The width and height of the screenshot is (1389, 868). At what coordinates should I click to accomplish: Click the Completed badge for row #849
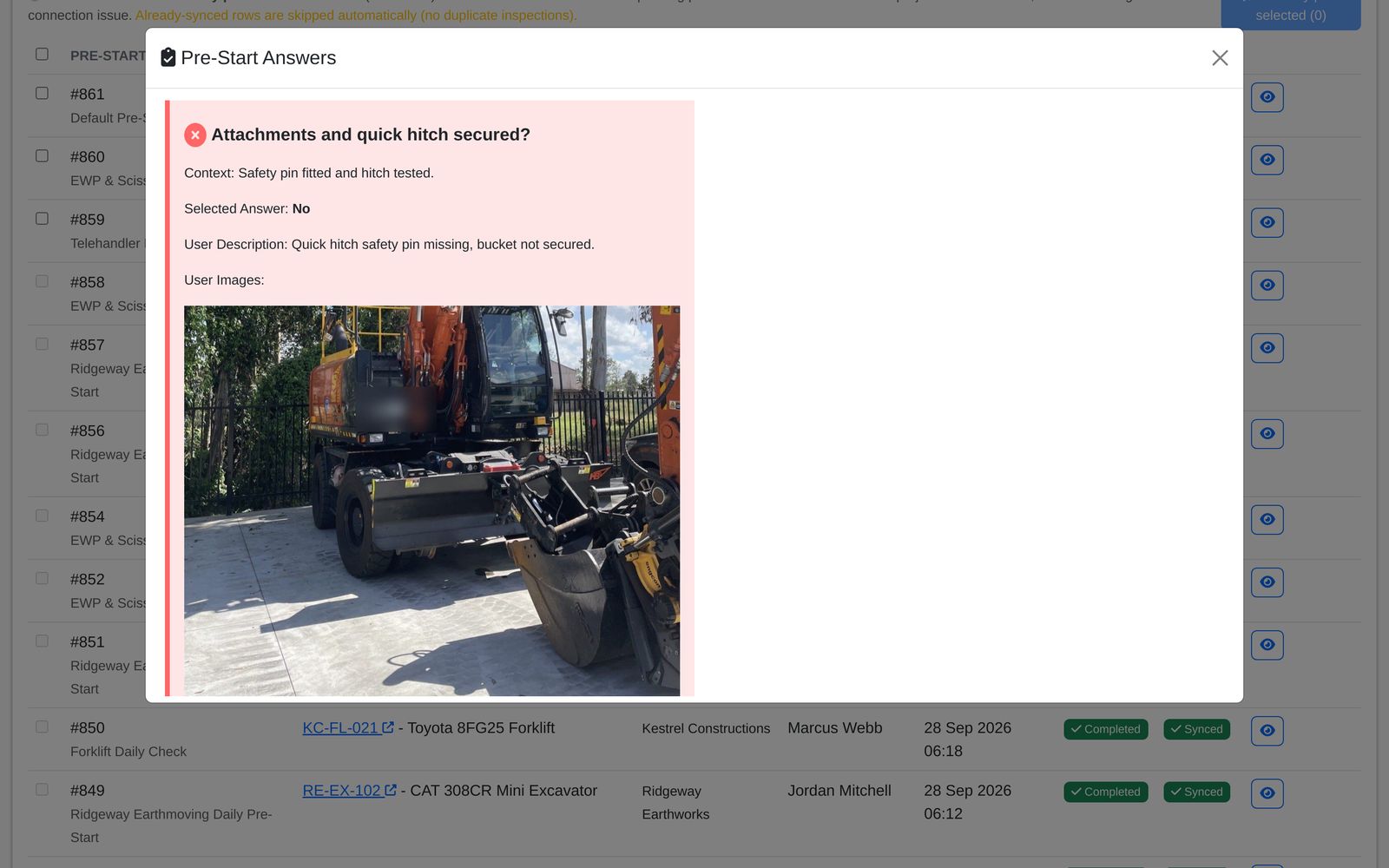1106,792
